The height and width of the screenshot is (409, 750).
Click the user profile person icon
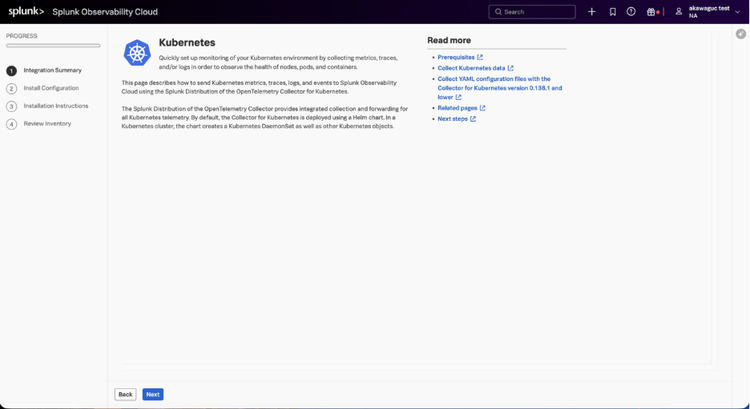(678, 12)
